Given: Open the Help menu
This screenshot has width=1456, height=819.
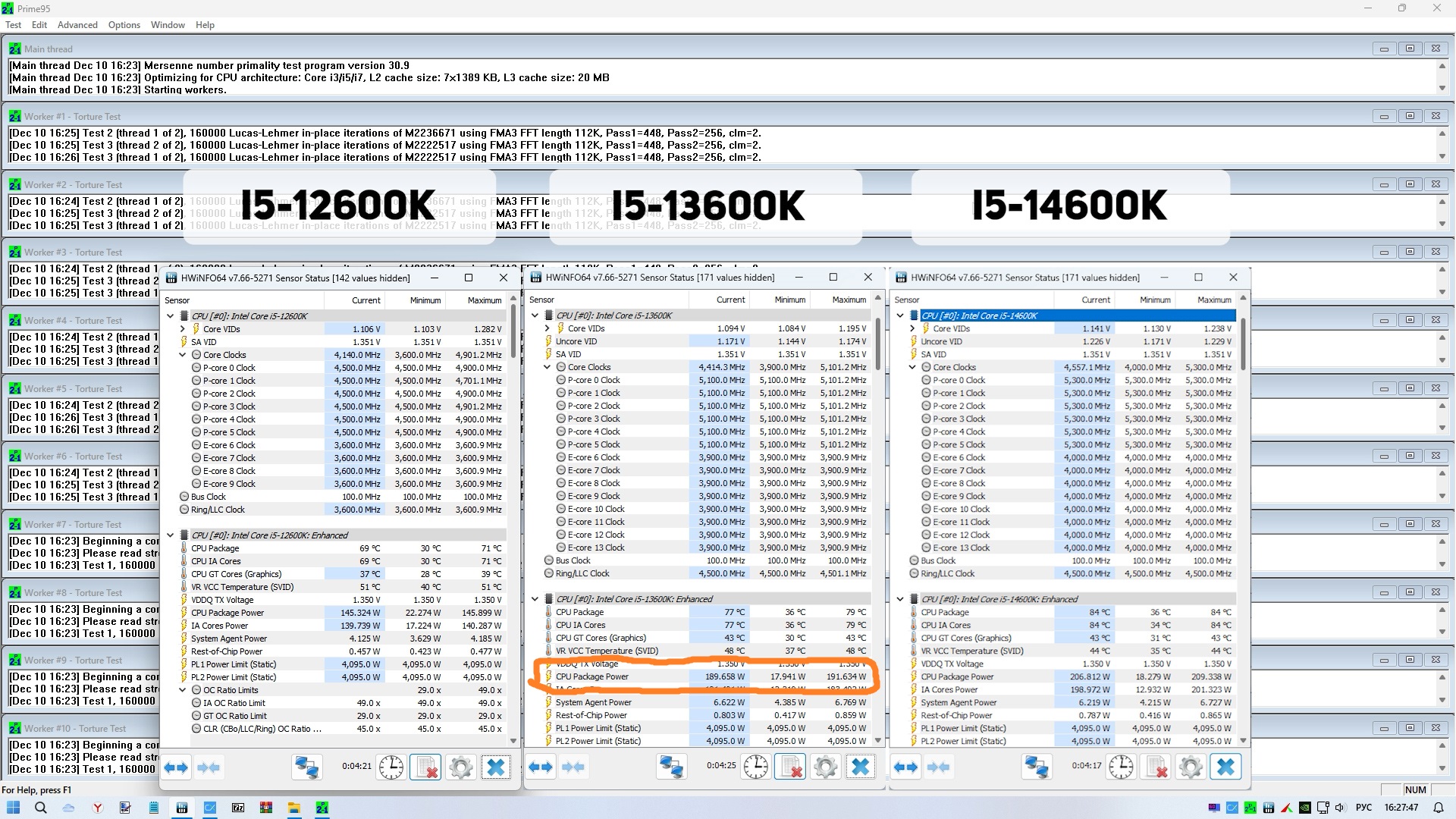Looking at the screenshot, I should click(x=205, y=25).
